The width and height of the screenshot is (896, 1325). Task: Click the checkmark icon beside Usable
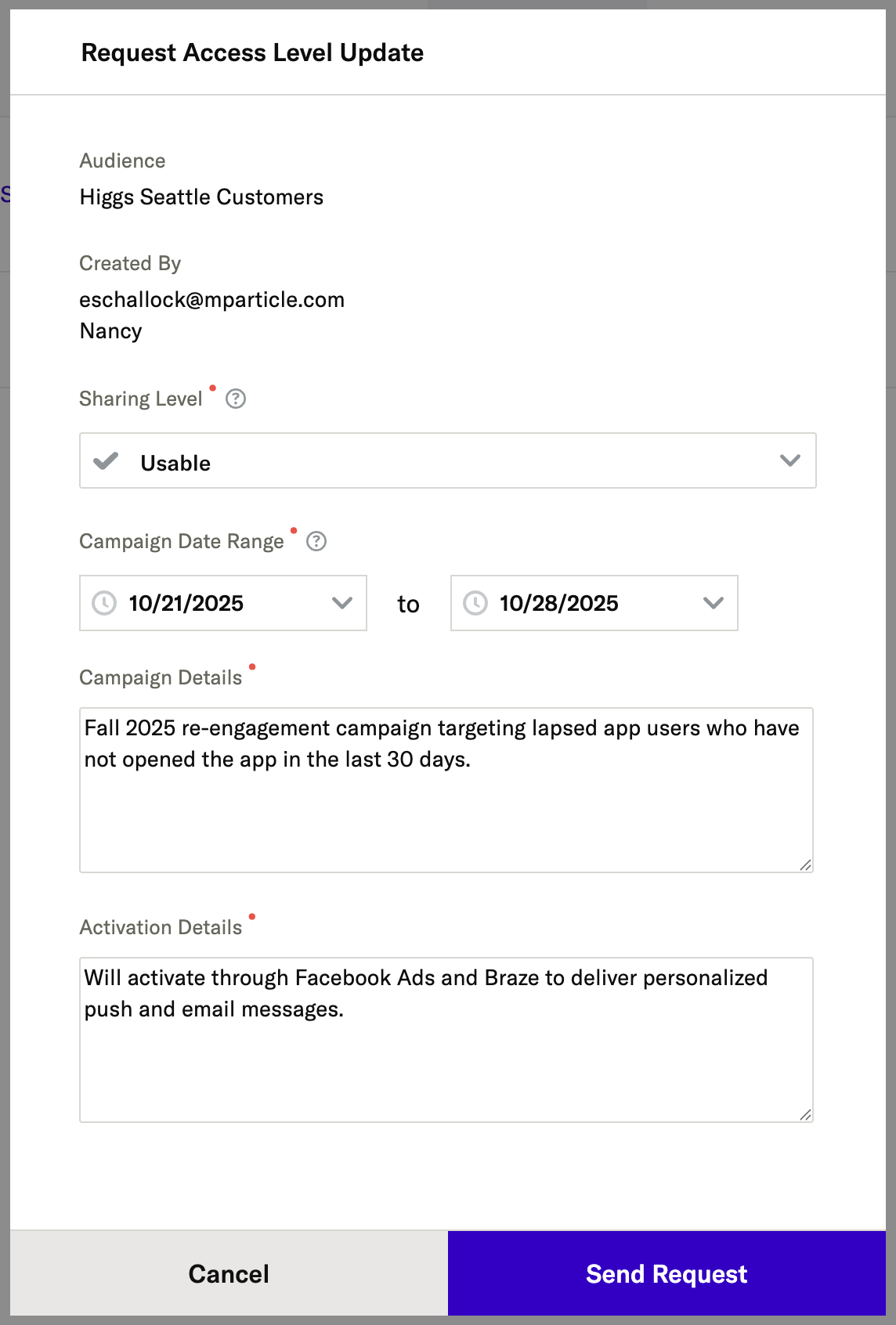(106, 461)
